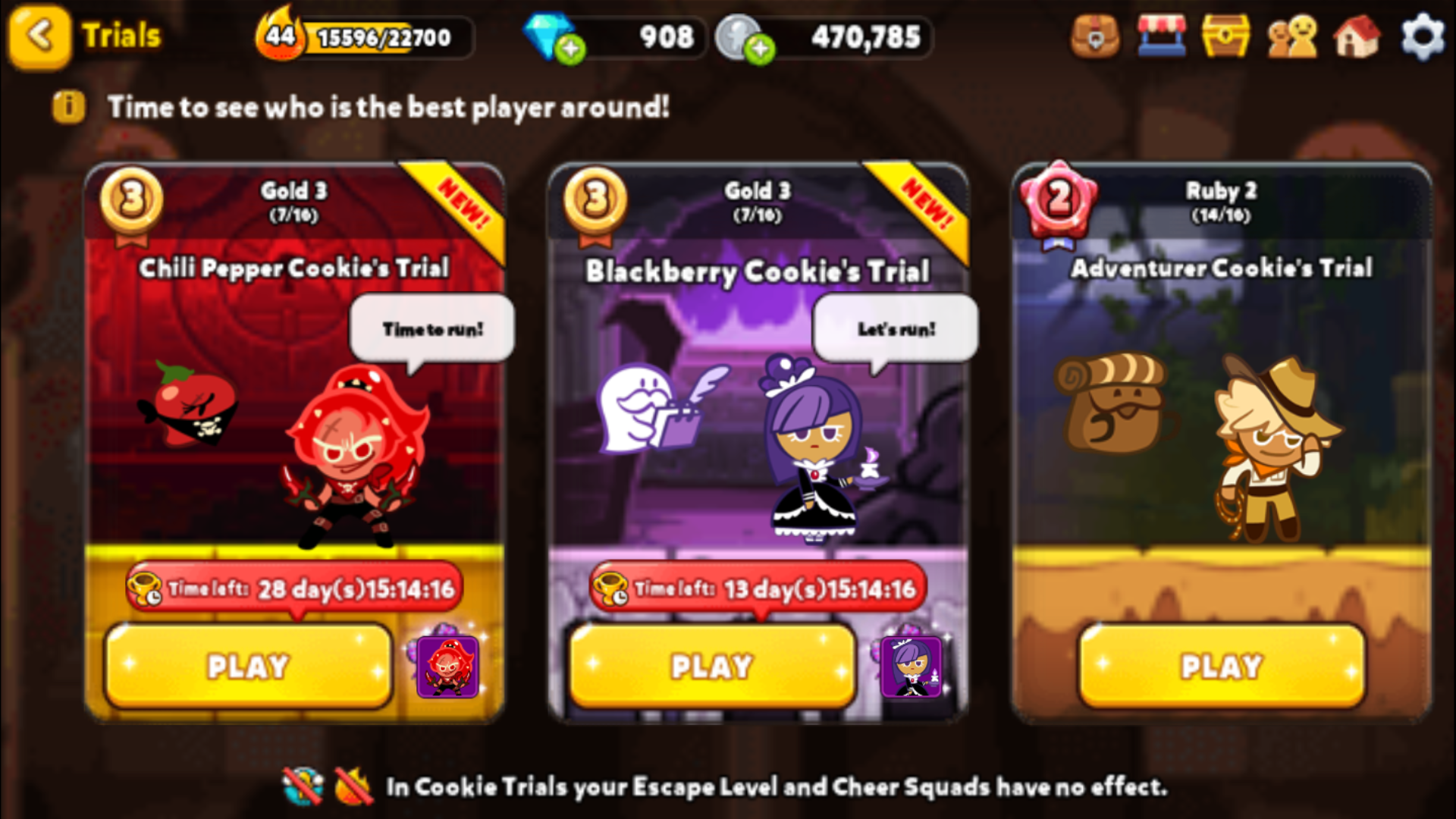Screen dimensions: 1456x819
Task: Go back with the yellow arrow button
Action: [x=39, y=36]
